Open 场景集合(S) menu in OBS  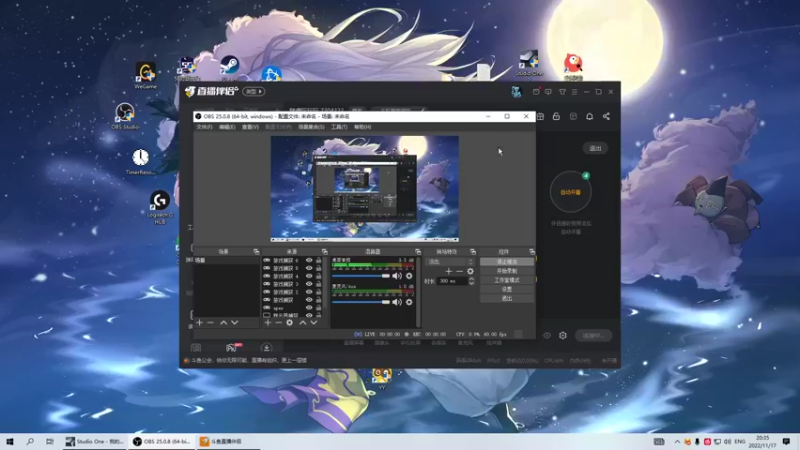point(311,127)
